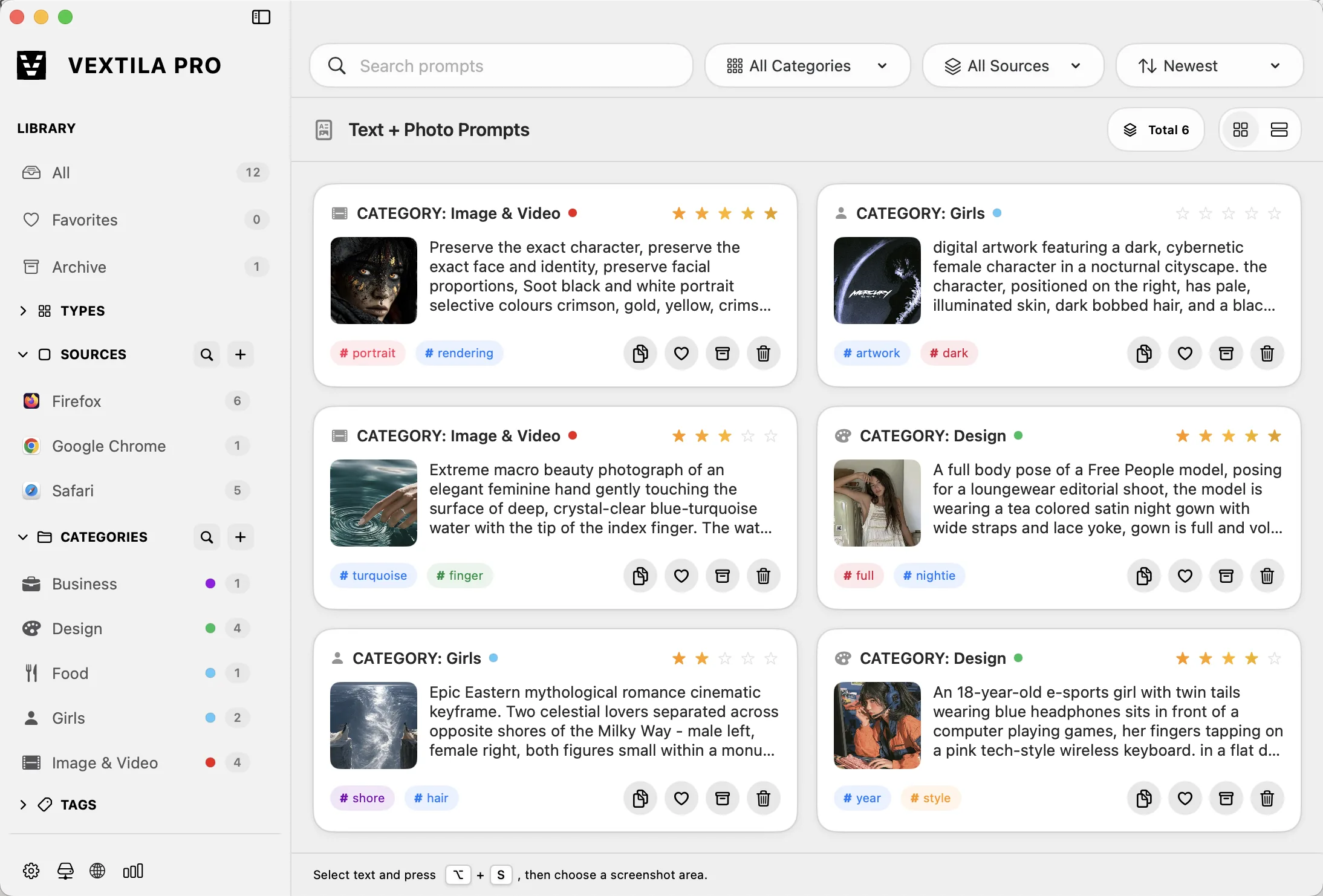
Task: Open the Favorites library item
Action: 145,220
